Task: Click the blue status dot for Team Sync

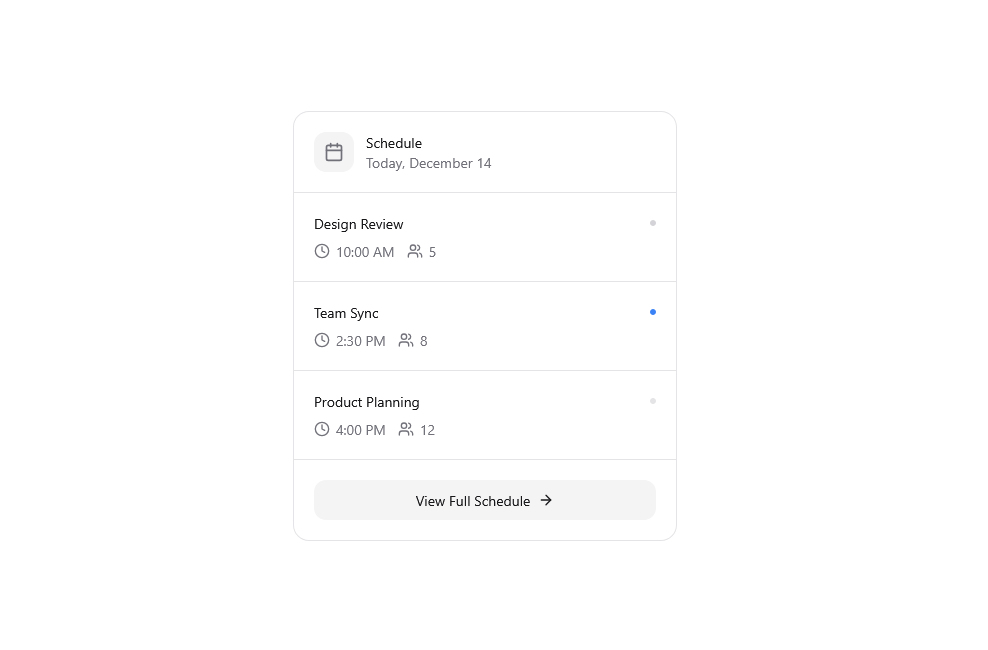Action: 653,312
